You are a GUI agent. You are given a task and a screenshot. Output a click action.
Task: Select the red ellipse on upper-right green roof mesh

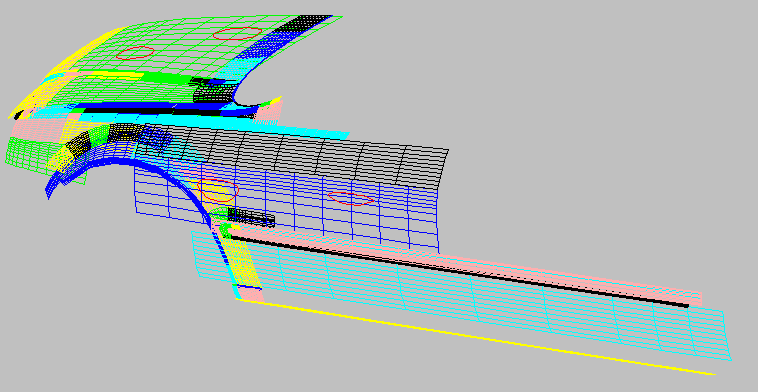click(237, 33)
